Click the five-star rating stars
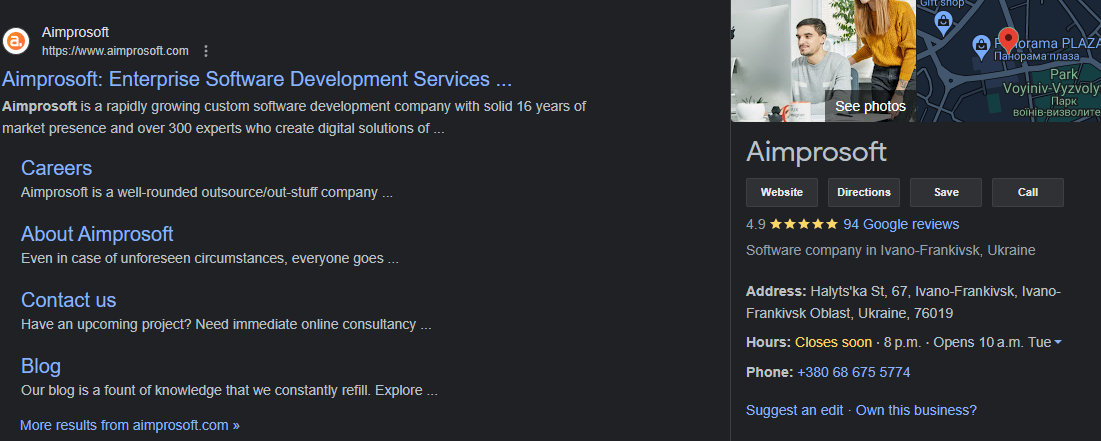This screenshot has height=441, width=1101. point(804,224)
